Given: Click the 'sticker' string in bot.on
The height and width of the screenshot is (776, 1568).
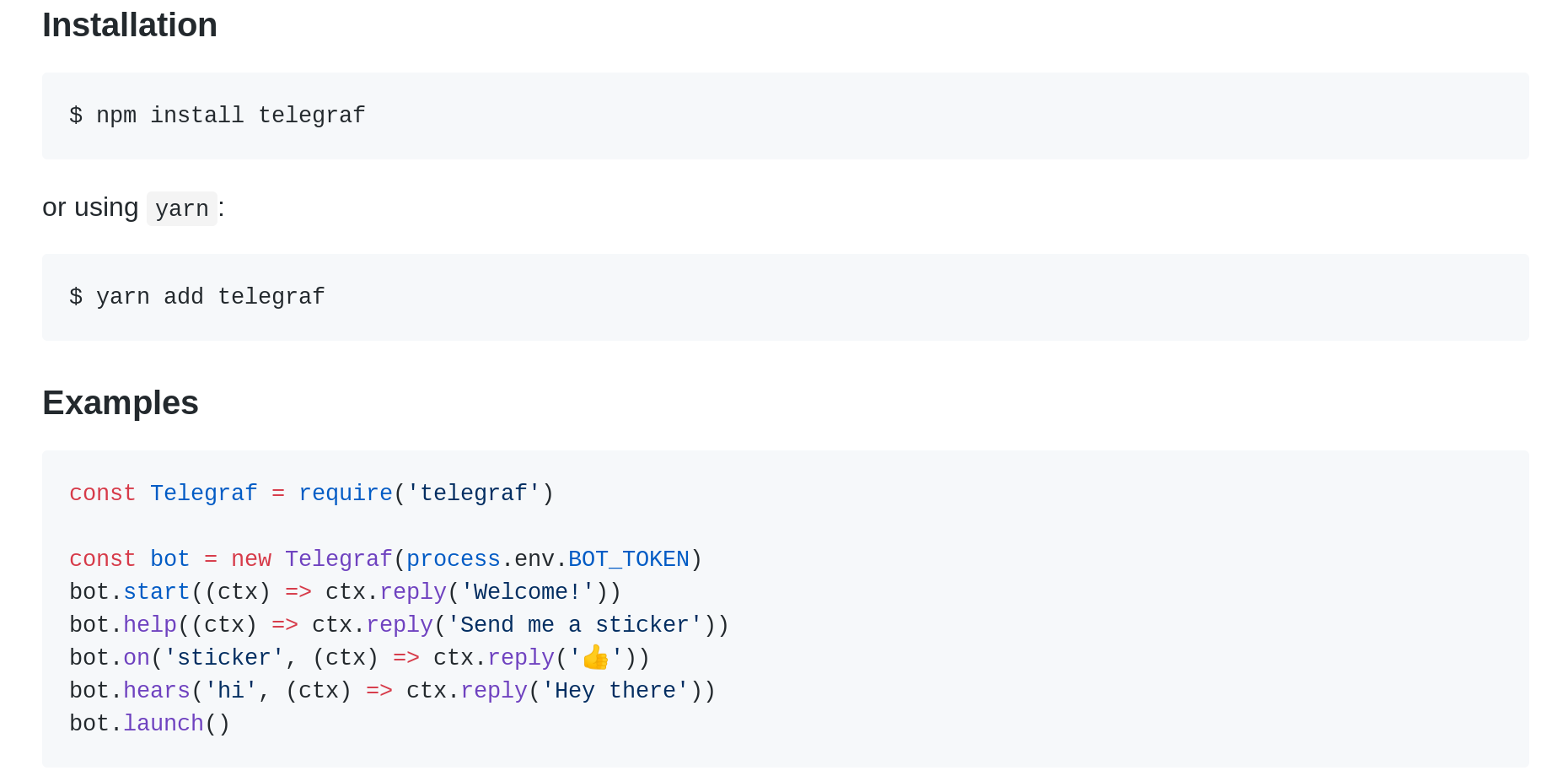Looking at the screenshot, I should coord(224,658).
